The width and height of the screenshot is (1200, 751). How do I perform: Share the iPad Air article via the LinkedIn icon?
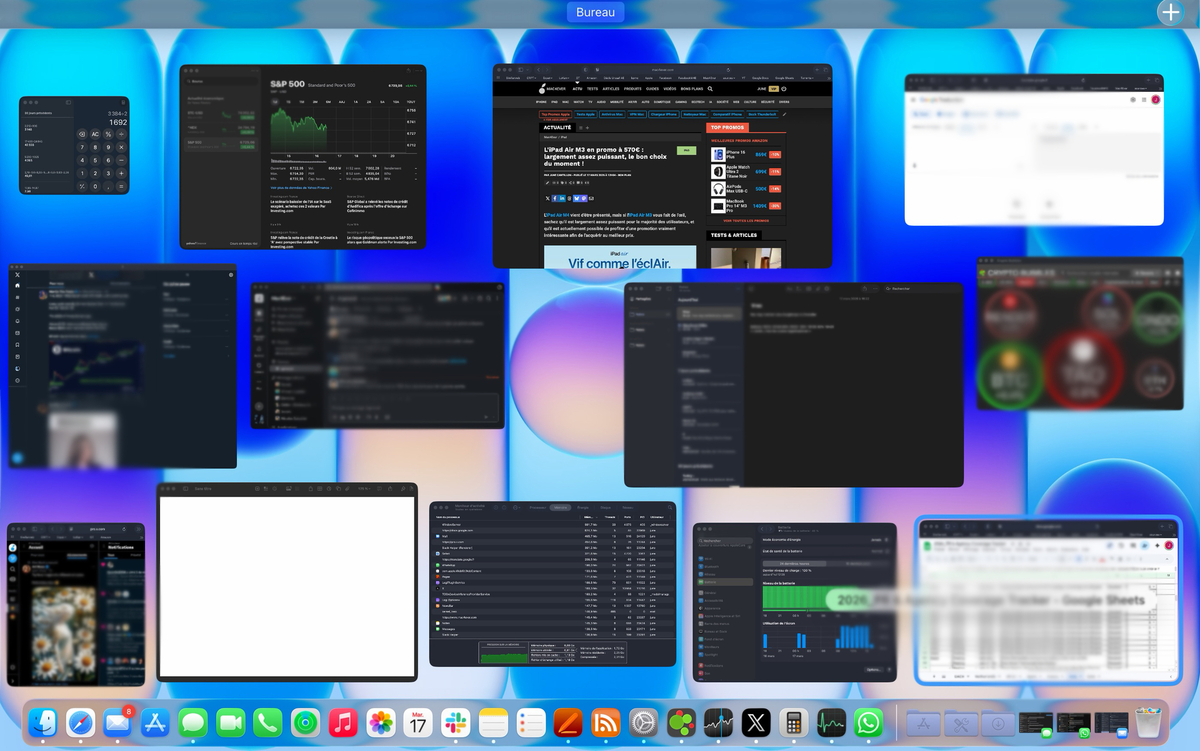[561, 198]
